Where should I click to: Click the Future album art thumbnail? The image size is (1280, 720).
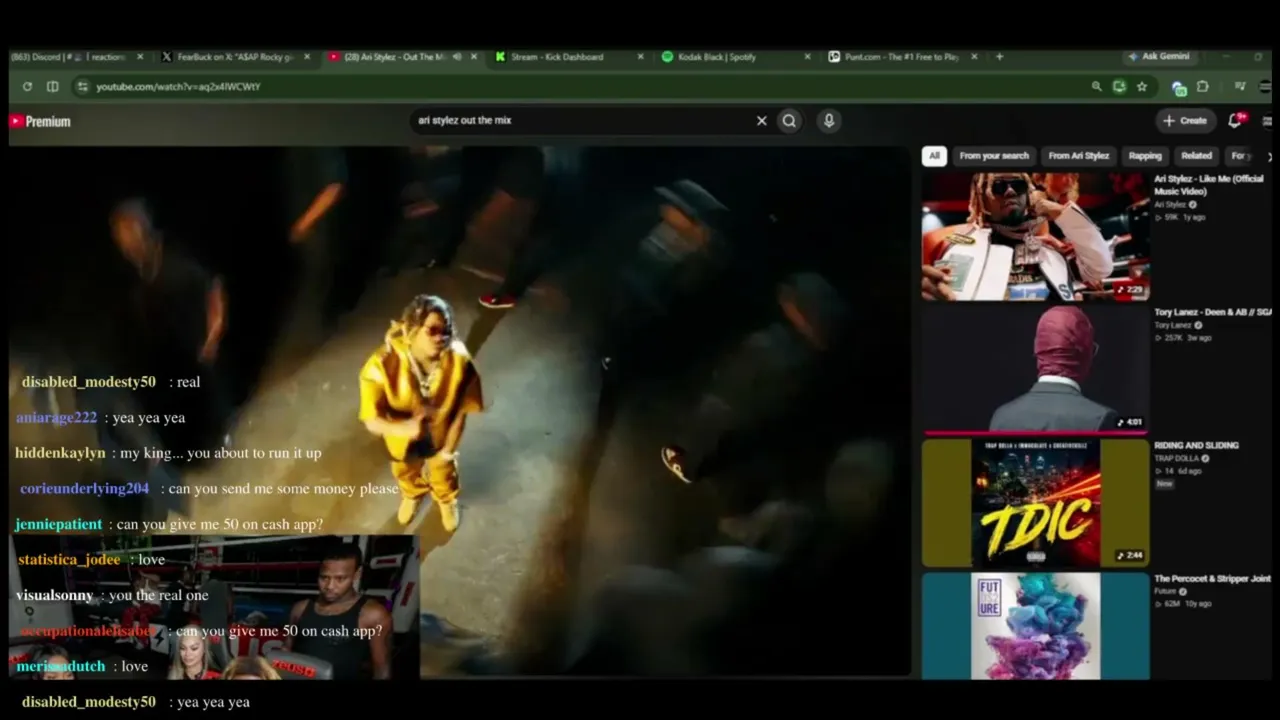(x=1035, y=626)
